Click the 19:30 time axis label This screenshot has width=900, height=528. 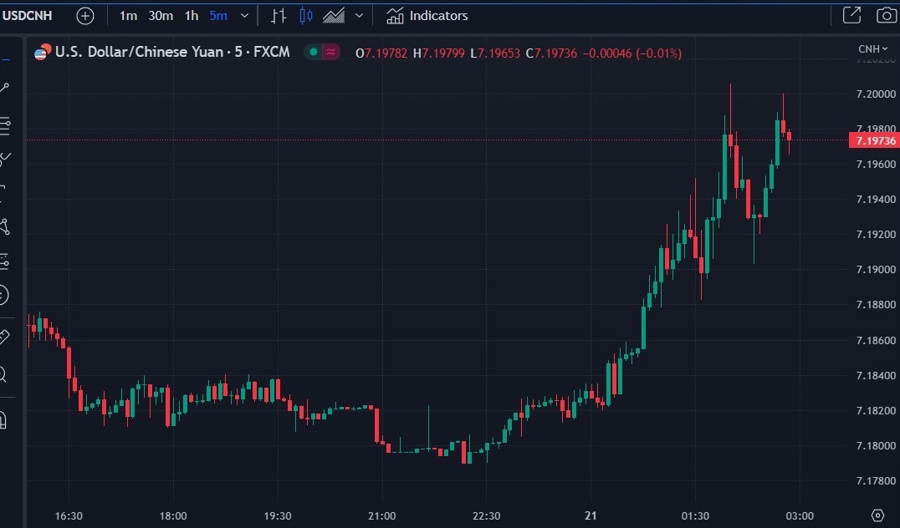pyautogui.click(x=277, y=516)
